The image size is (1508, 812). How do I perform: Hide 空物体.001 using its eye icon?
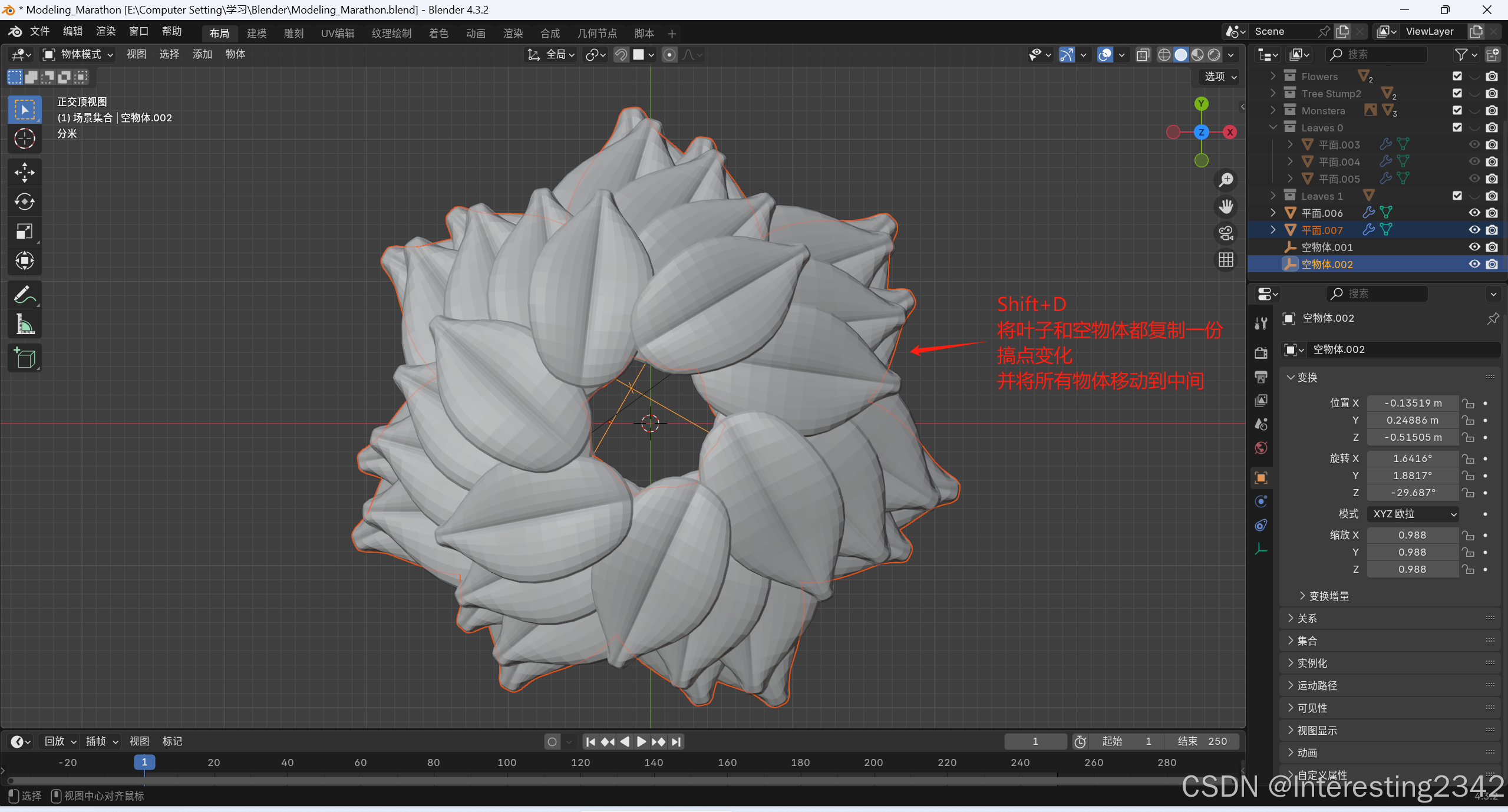[1474, 247]
